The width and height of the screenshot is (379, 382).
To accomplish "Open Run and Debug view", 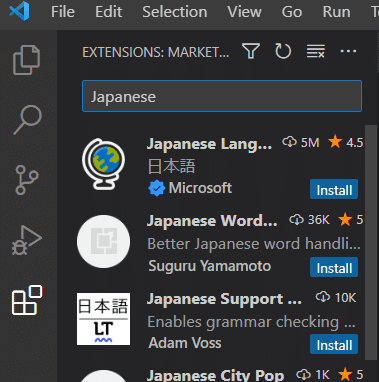I will coord(27,240).
